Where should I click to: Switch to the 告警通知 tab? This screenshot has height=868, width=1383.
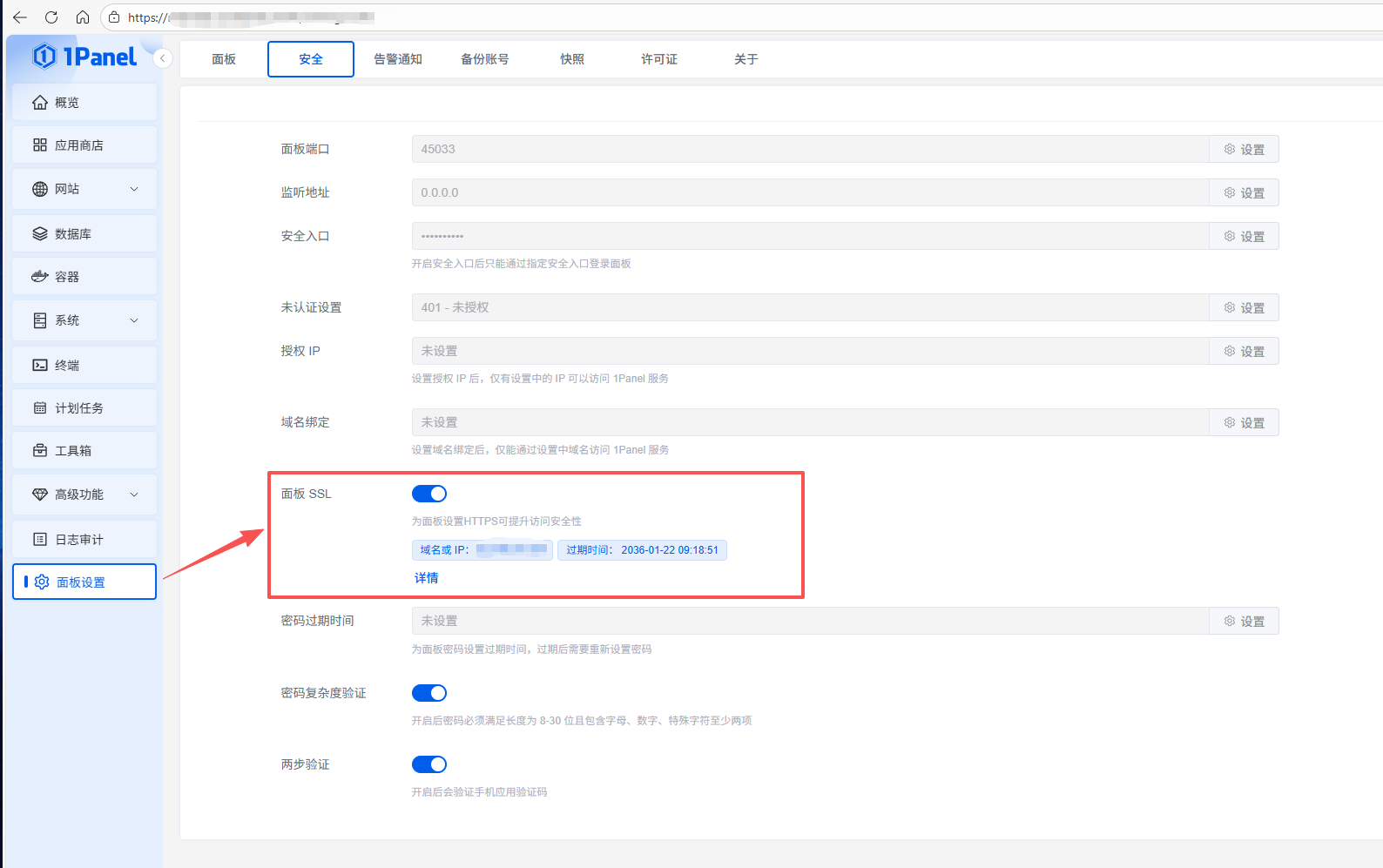398,59
